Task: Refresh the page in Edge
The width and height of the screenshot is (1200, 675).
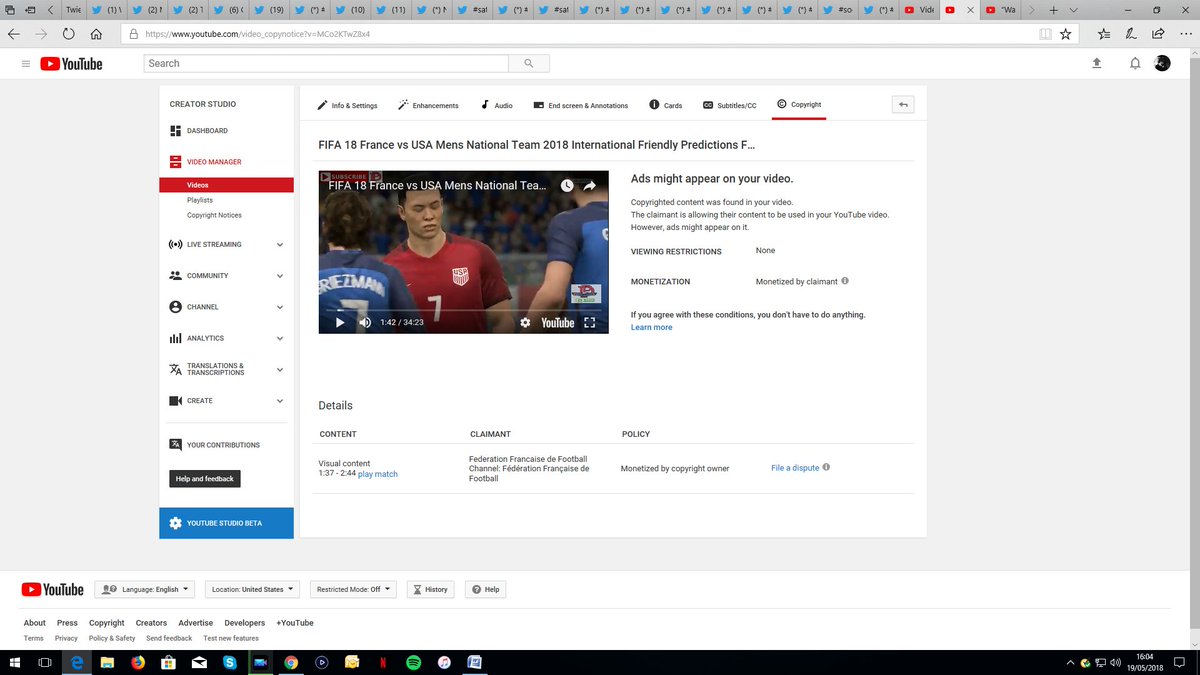Action: [x=69, y=33]
